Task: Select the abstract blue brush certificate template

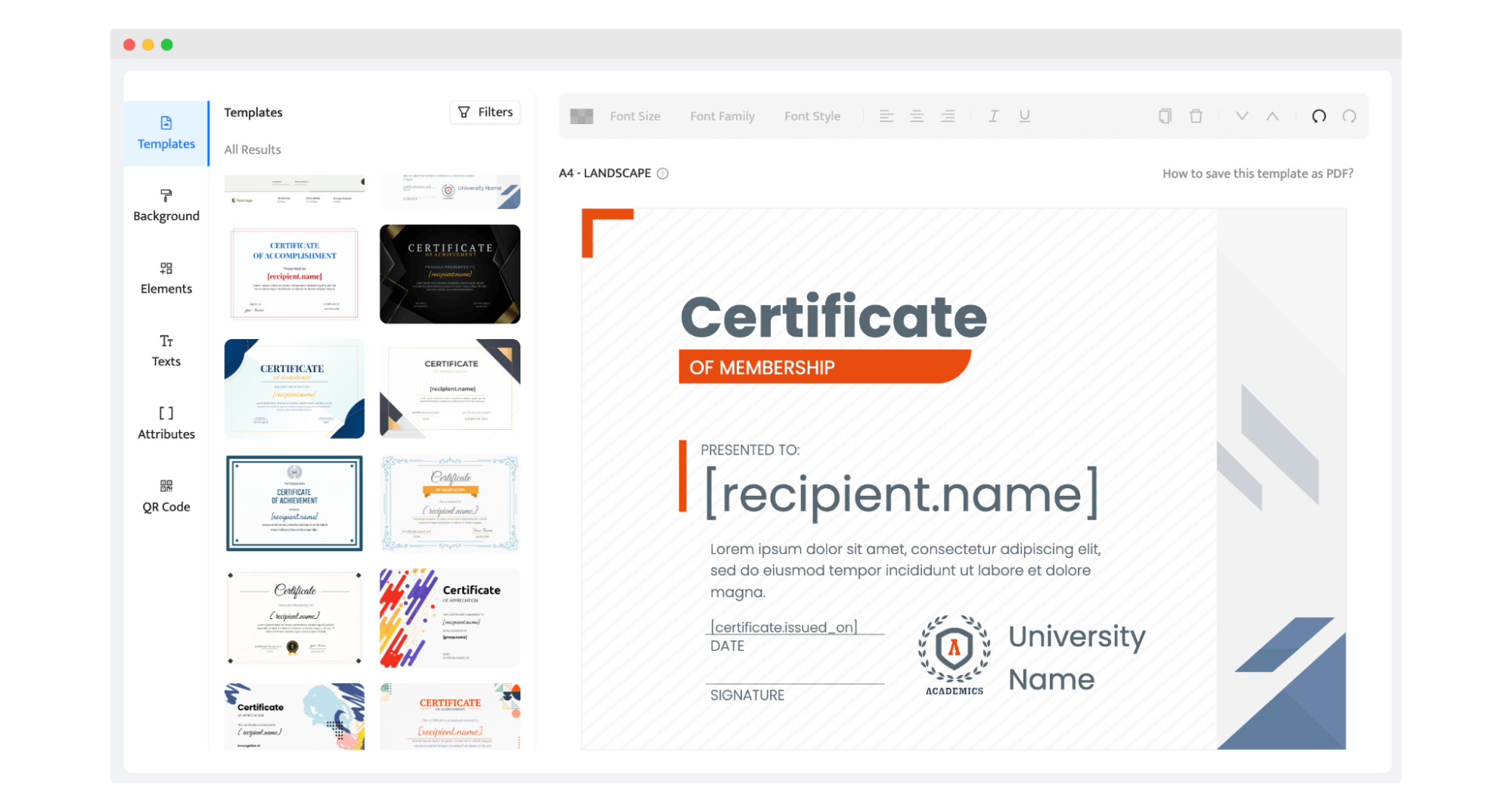Action: (x=294, y=716)
